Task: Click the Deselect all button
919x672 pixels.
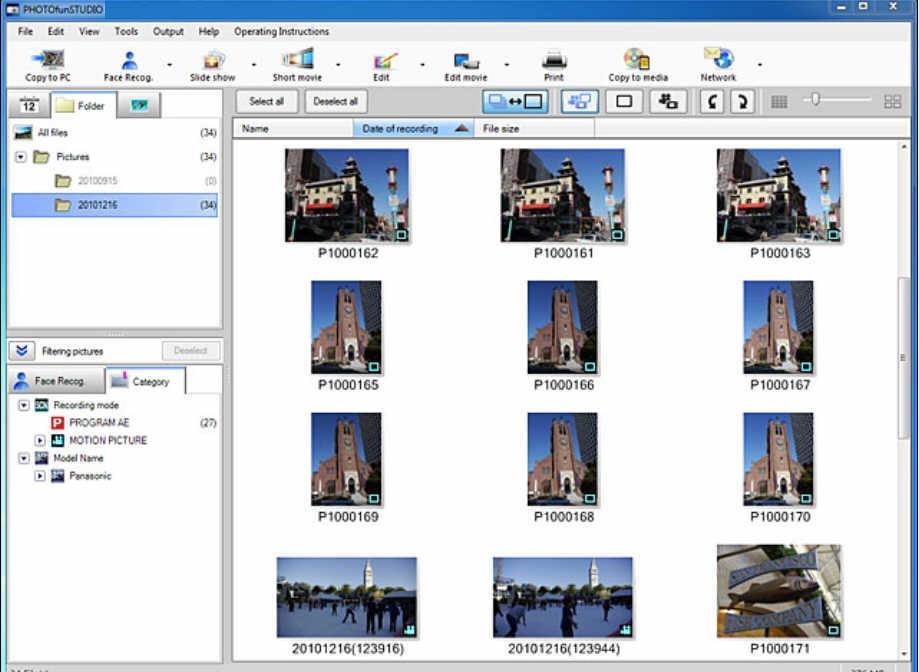Action: pyautogui.click(x=336, y=102)
